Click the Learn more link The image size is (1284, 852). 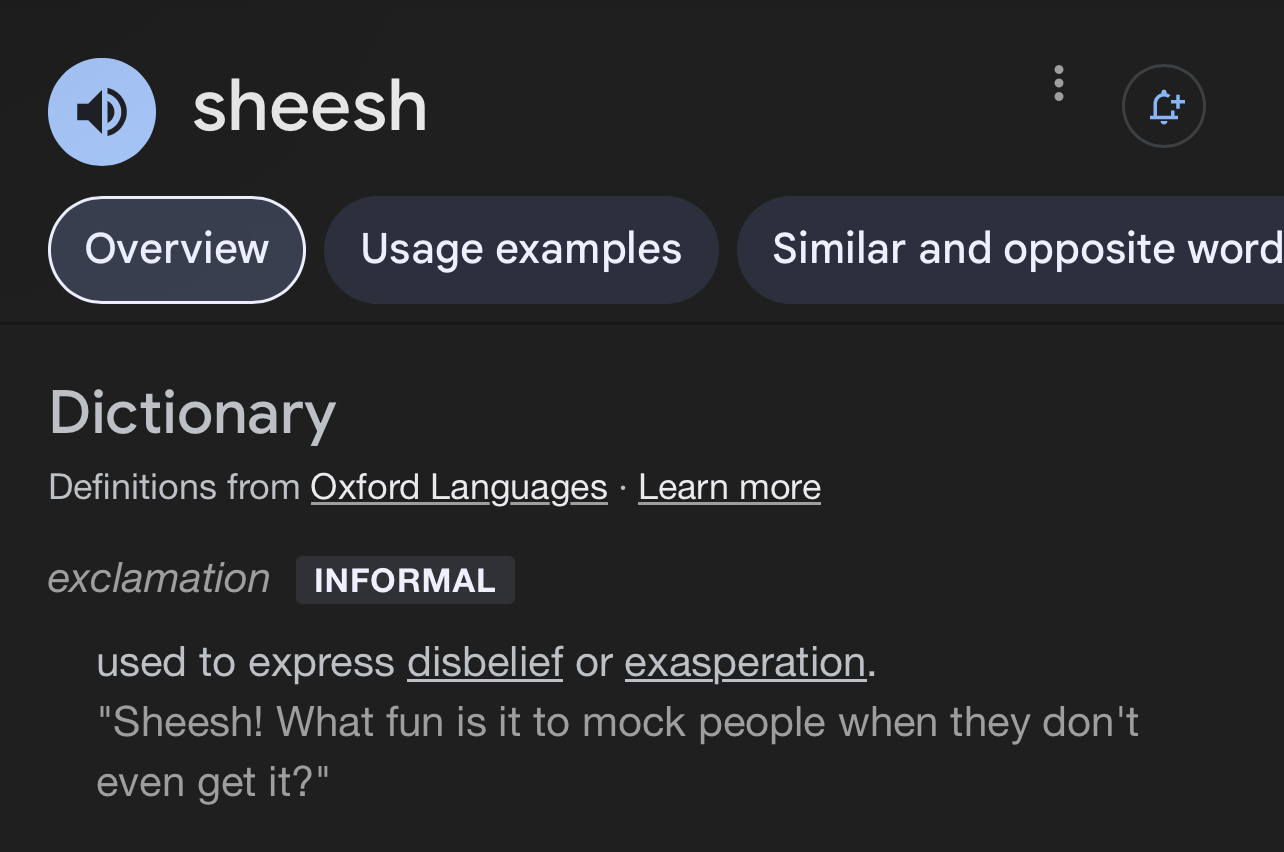pos(729,487)
